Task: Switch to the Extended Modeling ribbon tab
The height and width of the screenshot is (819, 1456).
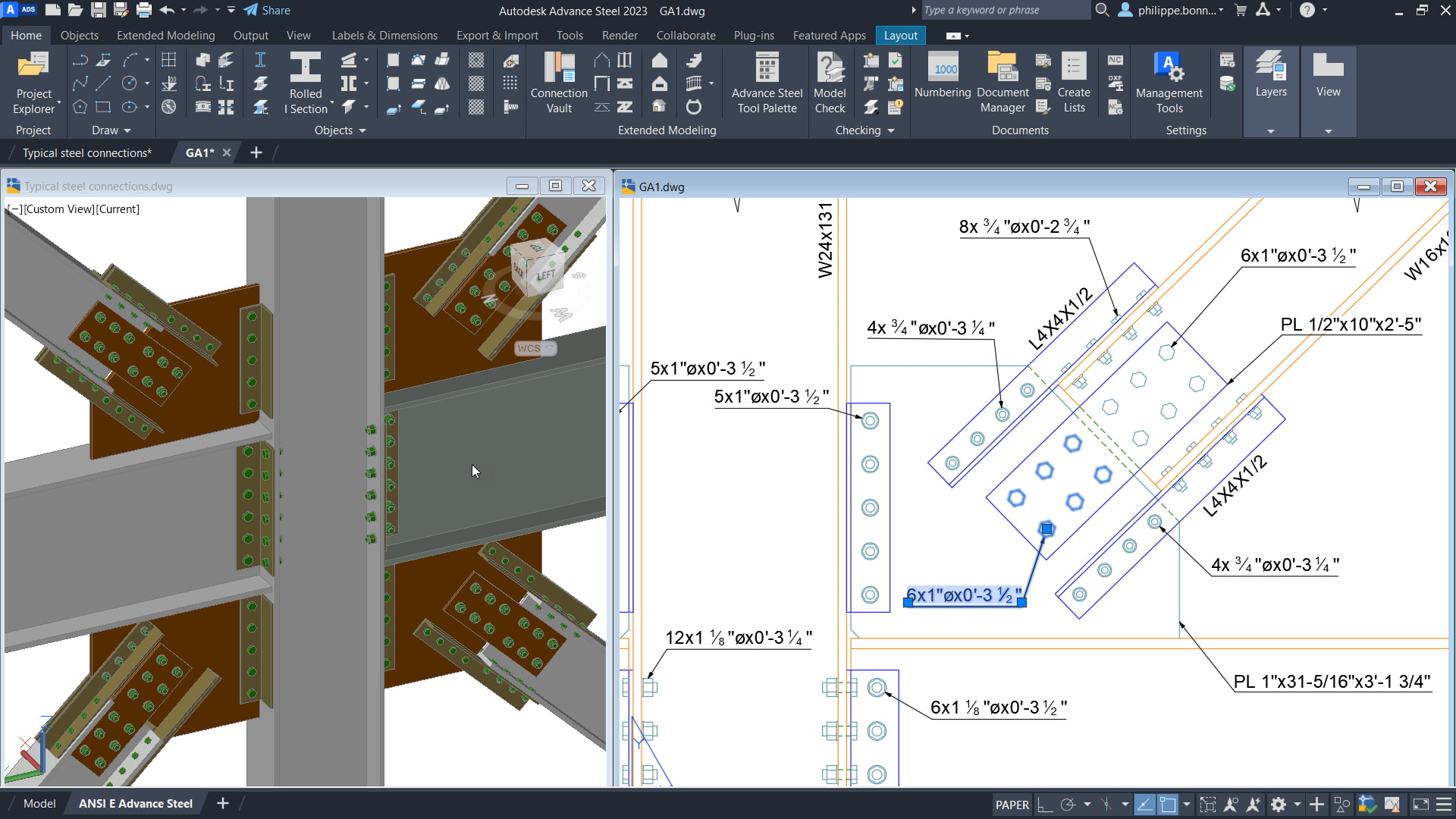Action: (x=165, y=36)
